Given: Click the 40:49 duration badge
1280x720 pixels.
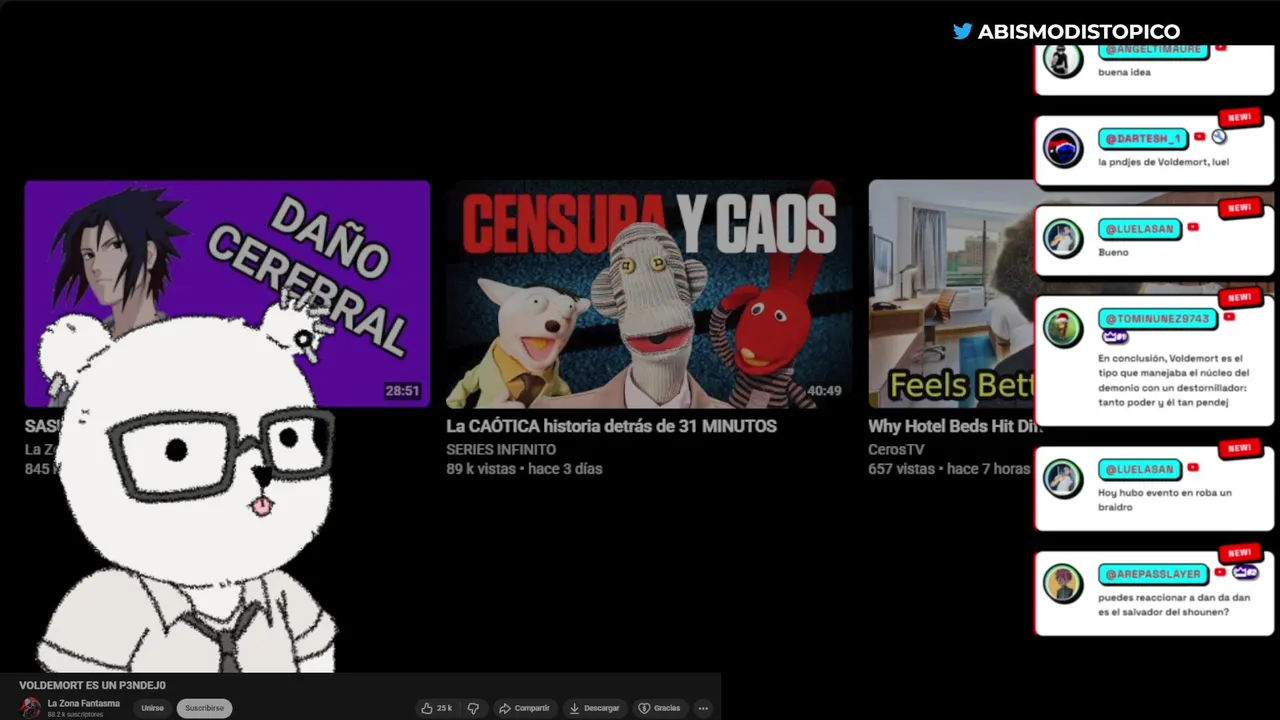Looking at the screenshot, I should coord(824,391).
